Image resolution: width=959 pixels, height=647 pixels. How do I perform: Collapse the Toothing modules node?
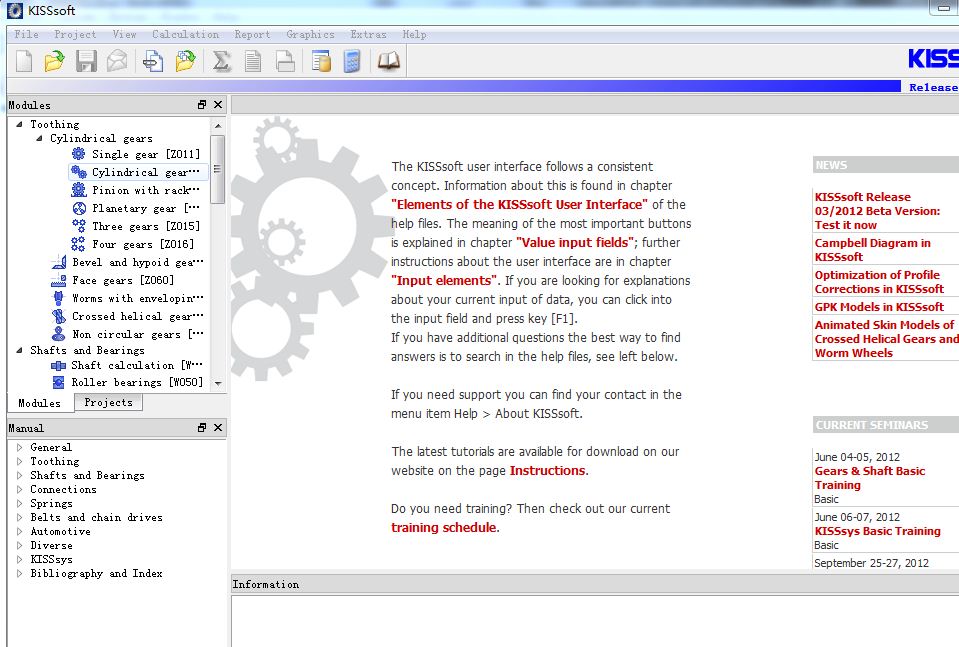pos(19,124)
